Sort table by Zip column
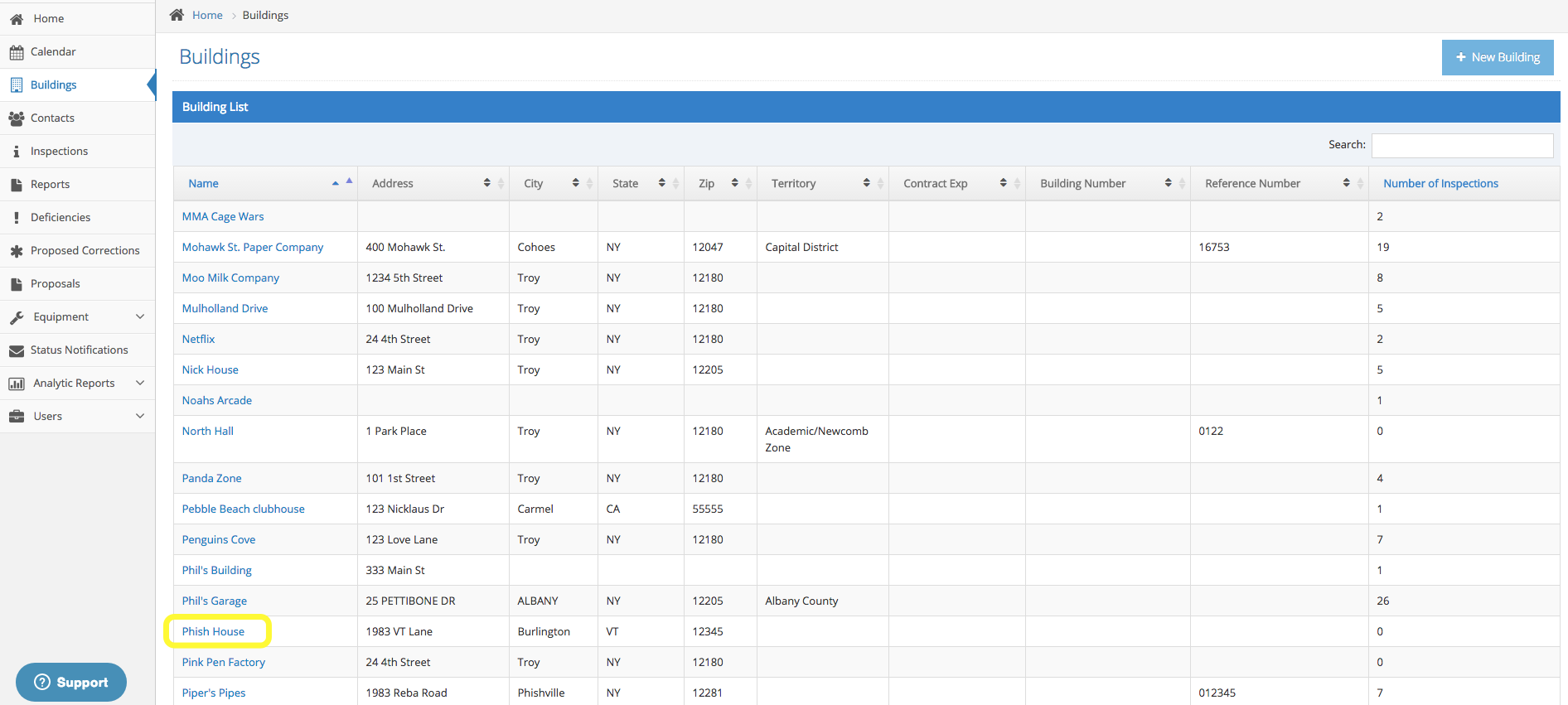Viewport: 1568px width, 705px height. 720,183
